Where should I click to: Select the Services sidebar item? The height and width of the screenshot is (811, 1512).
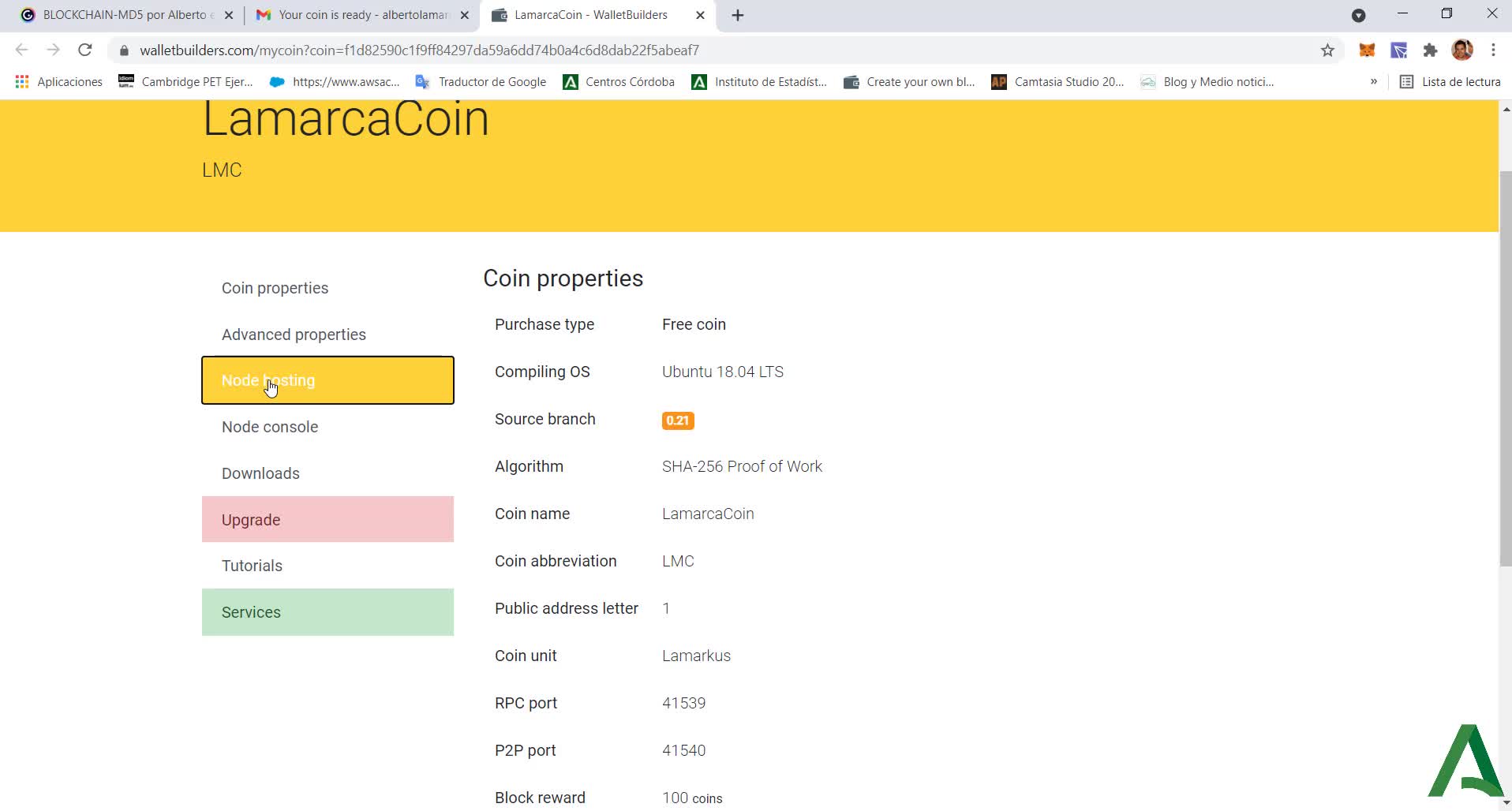tap(250, 612)
